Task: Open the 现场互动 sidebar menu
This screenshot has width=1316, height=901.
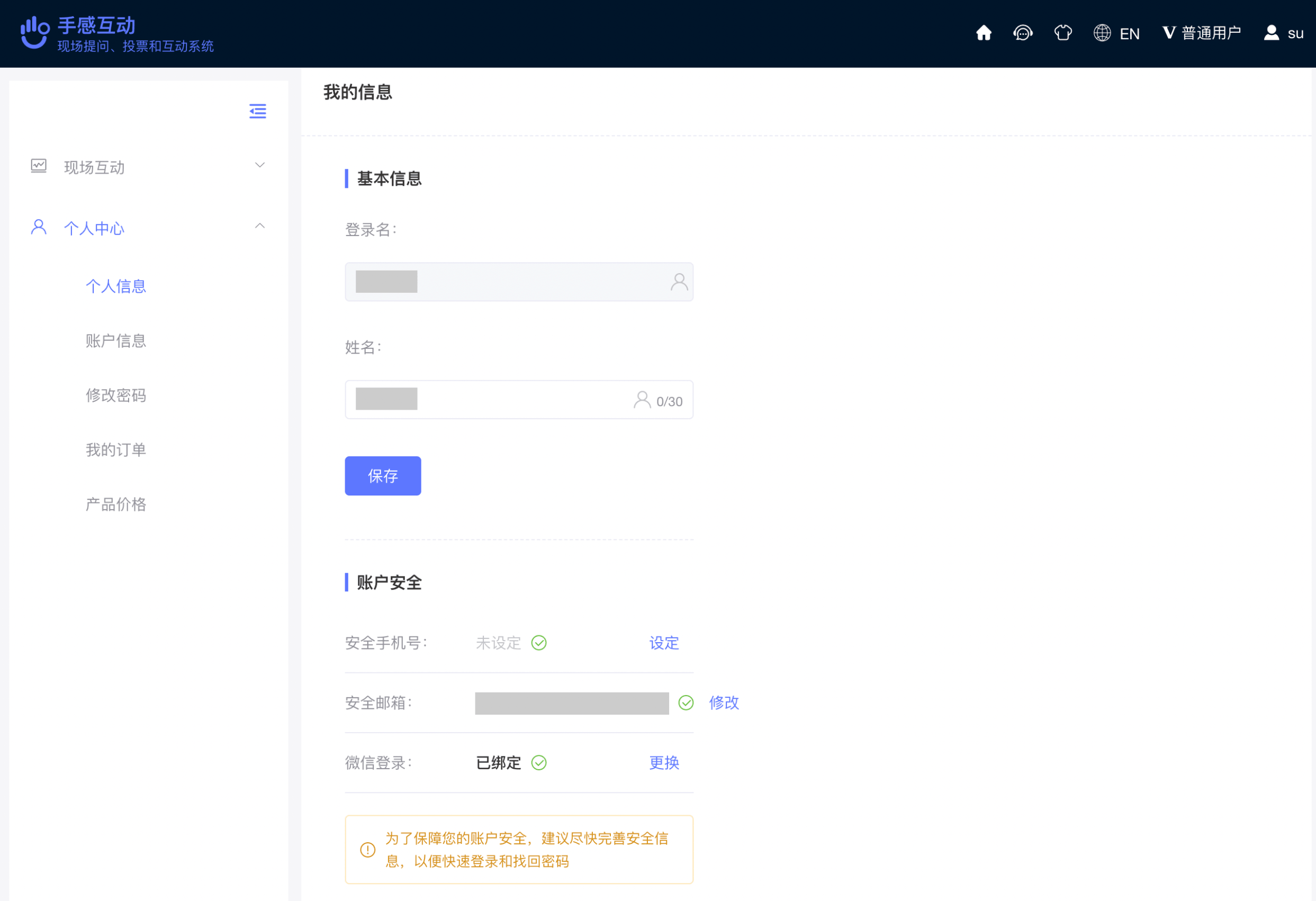Action: click(148, 167)
